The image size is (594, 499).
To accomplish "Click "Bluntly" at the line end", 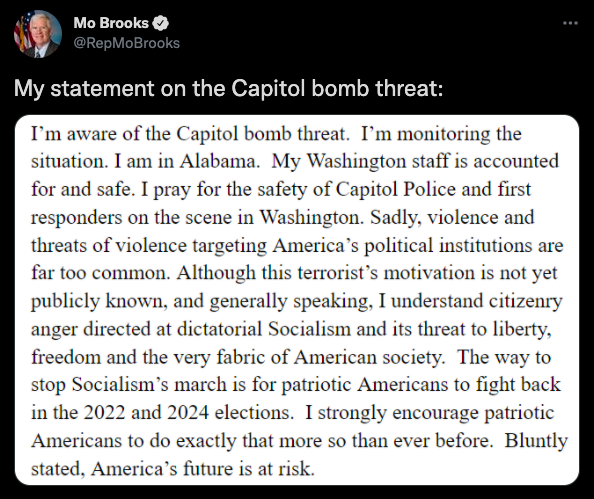I will pos(536,441).
